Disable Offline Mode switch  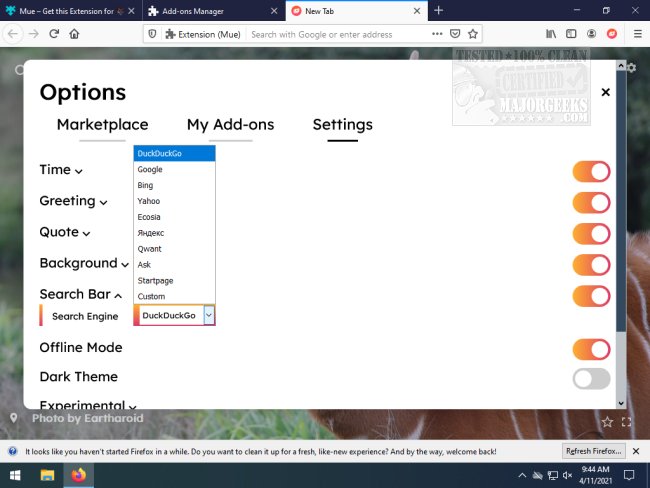tap(591, 350)
